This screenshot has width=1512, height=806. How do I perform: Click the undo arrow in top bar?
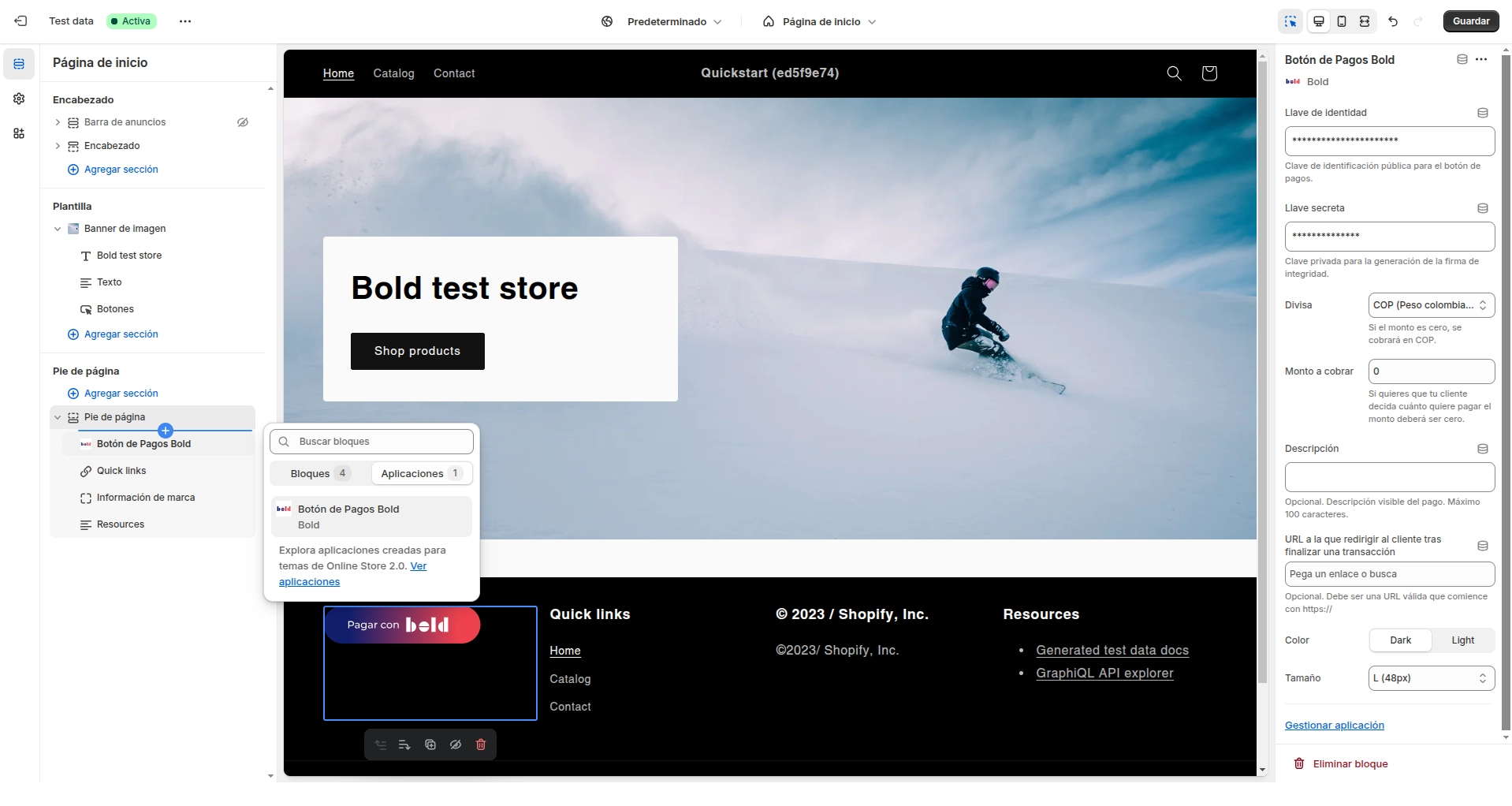1393,21
